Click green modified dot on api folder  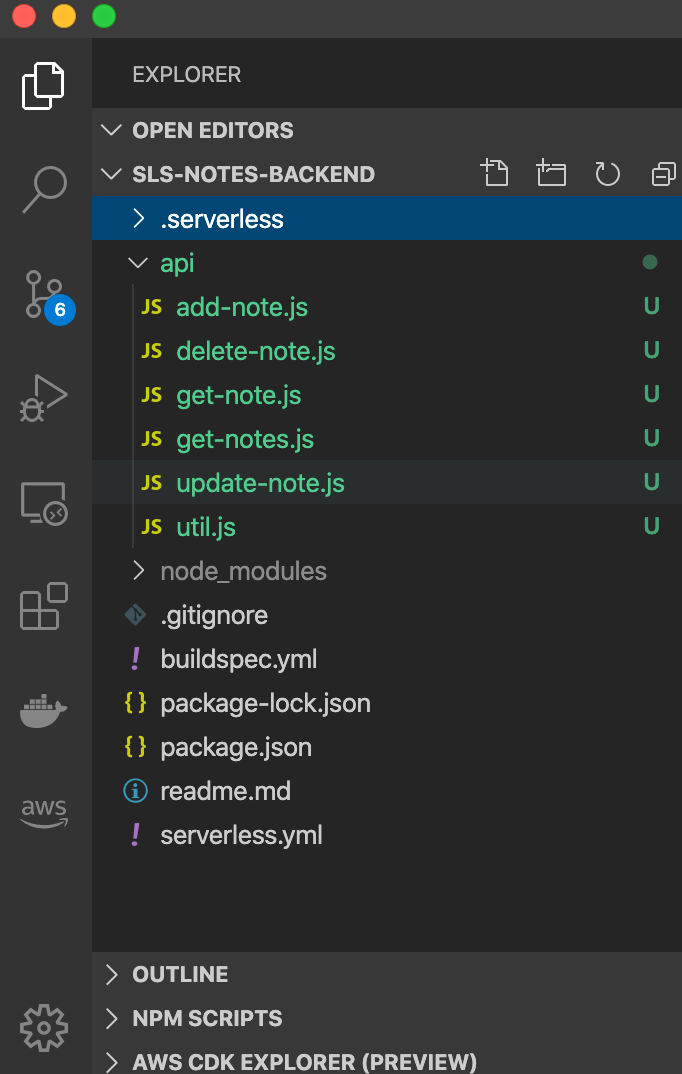(x=650, y=262)
